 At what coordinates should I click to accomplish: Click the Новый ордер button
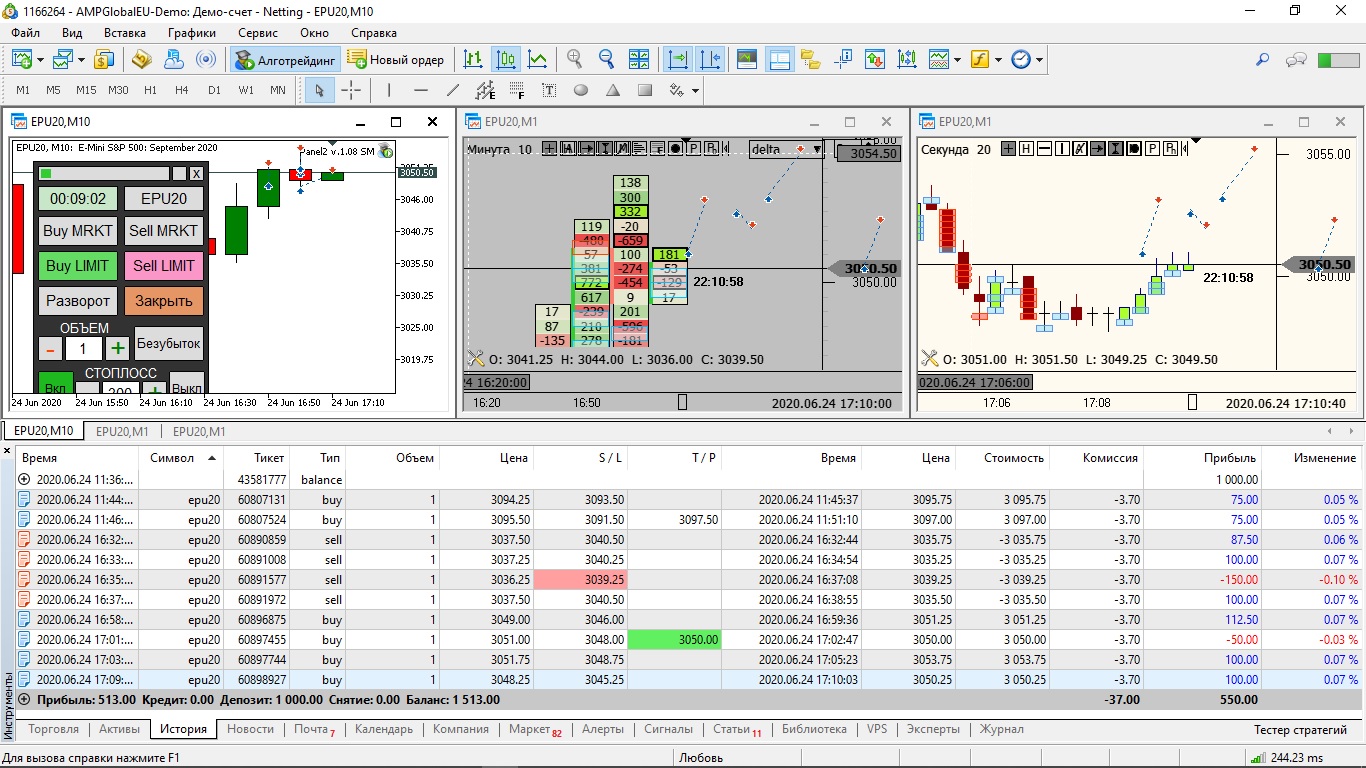(396, 59)
